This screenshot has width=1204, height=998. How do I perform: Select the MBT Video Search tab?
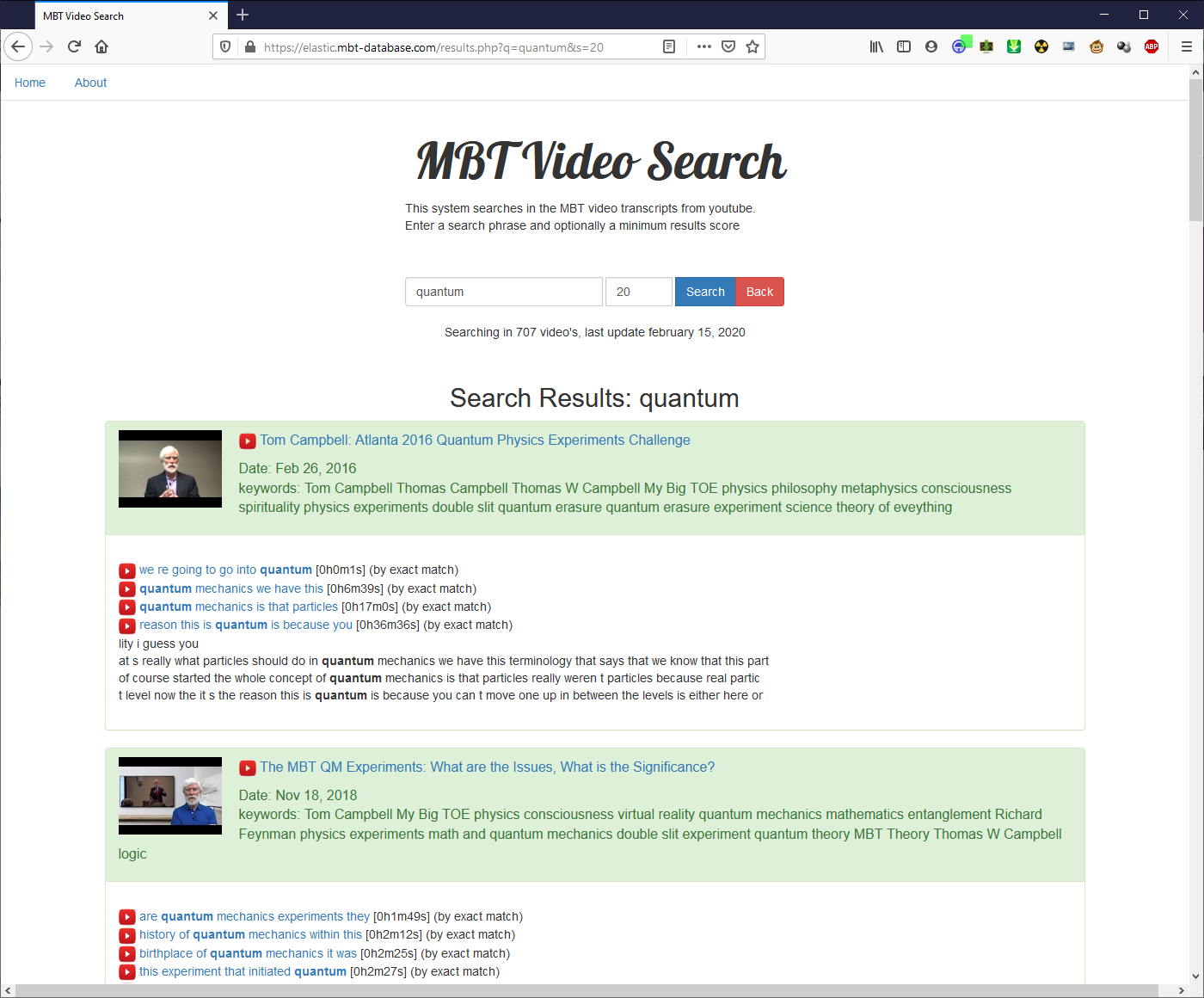tap(120, 15)
